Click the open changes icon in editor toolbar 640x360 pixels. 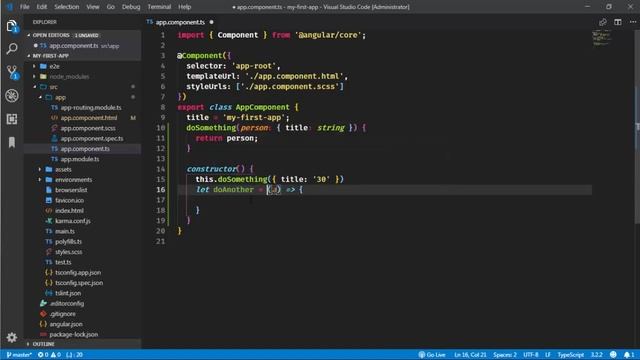(x=602, y=22)
